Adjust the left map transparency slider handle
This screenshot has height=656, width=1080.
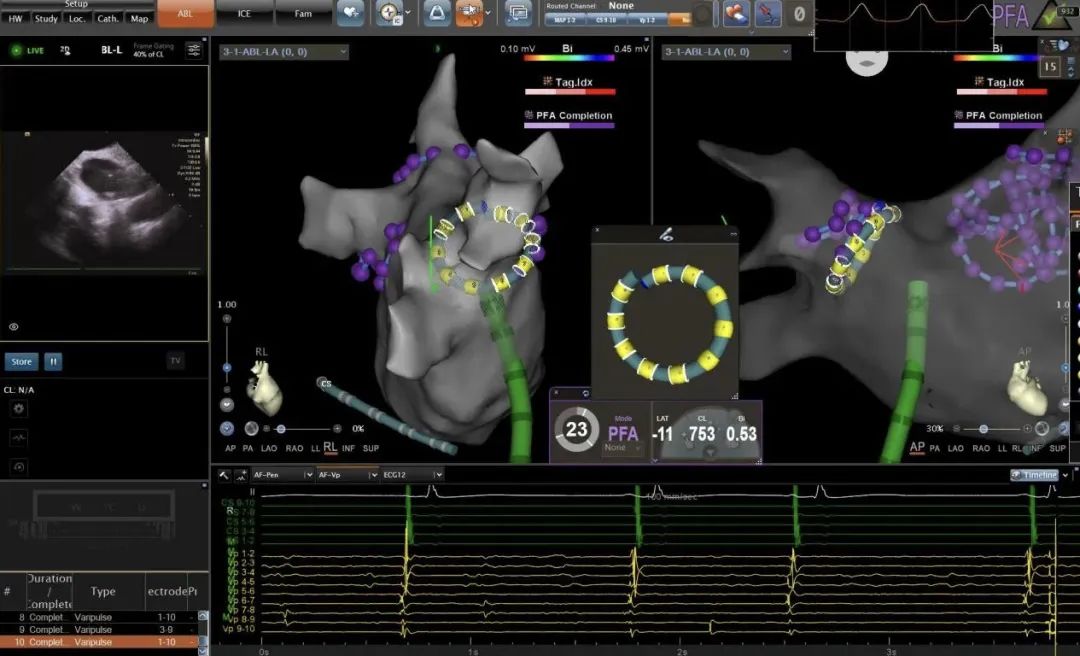tap(281, 428)
